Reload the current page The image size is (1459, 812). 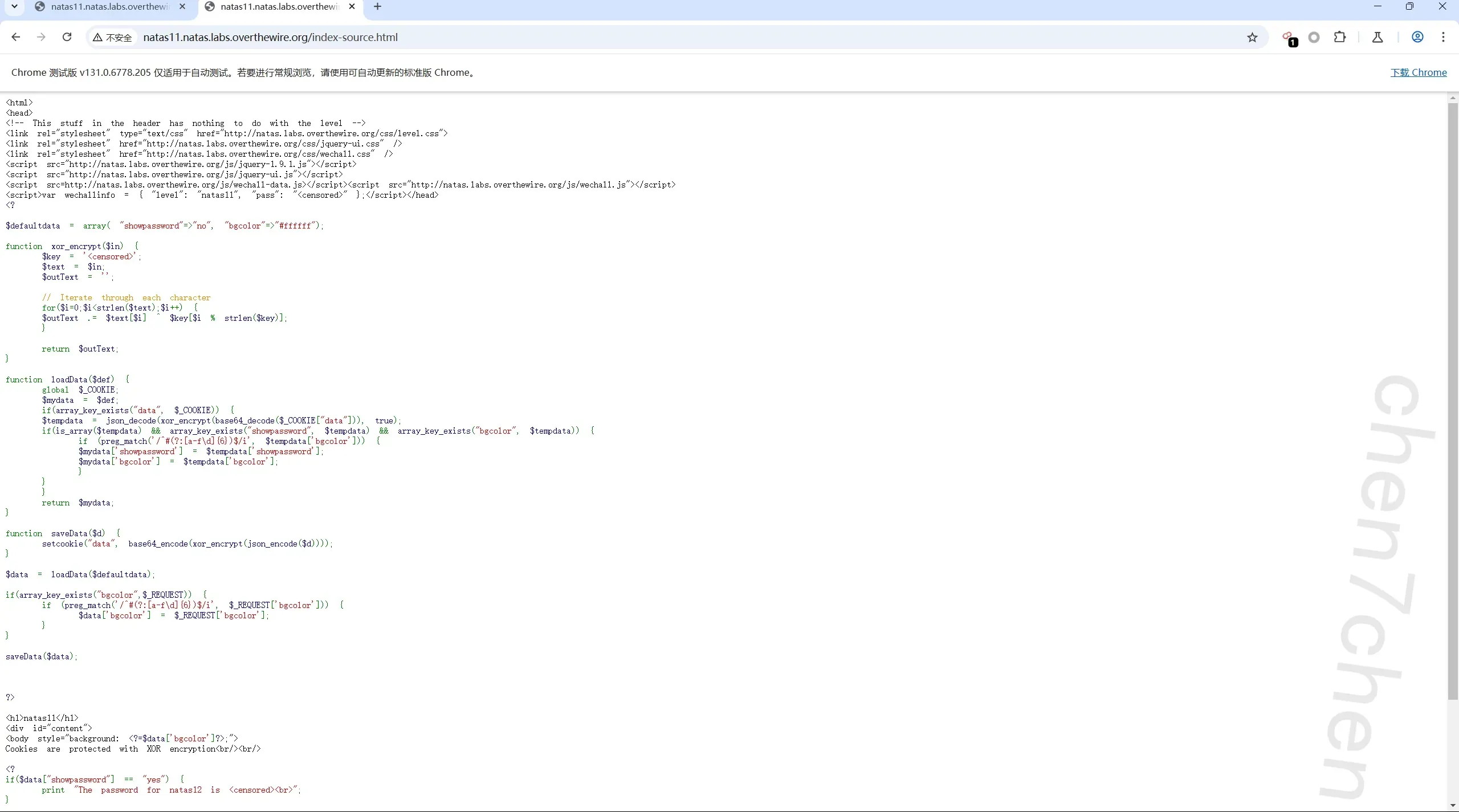coord(67,37)
